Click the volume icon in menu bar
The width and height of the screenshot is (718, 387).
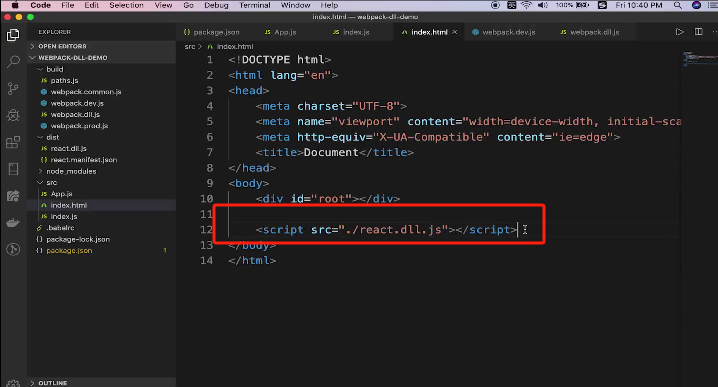543,5
